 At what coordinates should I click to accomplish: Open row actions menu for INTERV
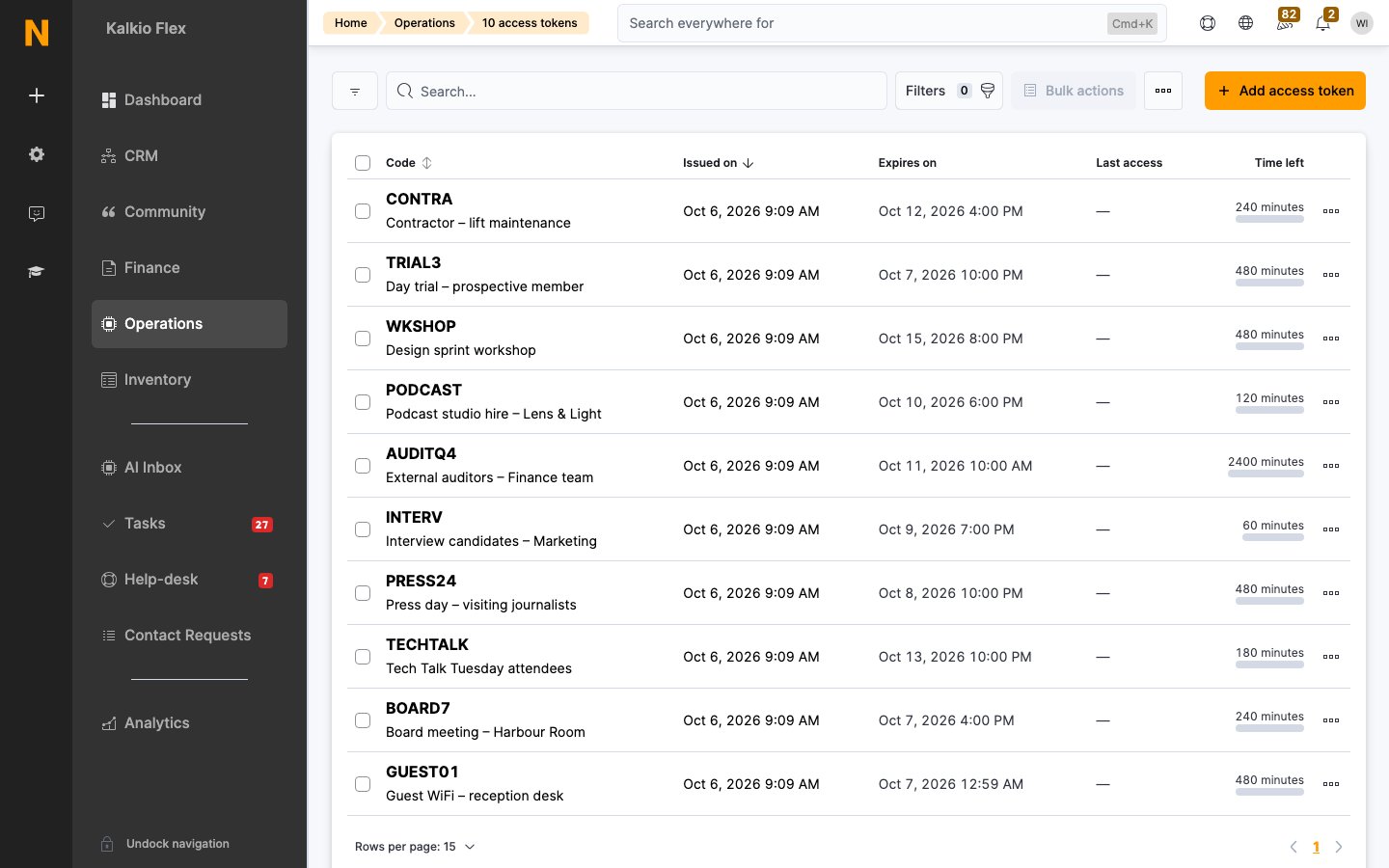pos(1331,529)
